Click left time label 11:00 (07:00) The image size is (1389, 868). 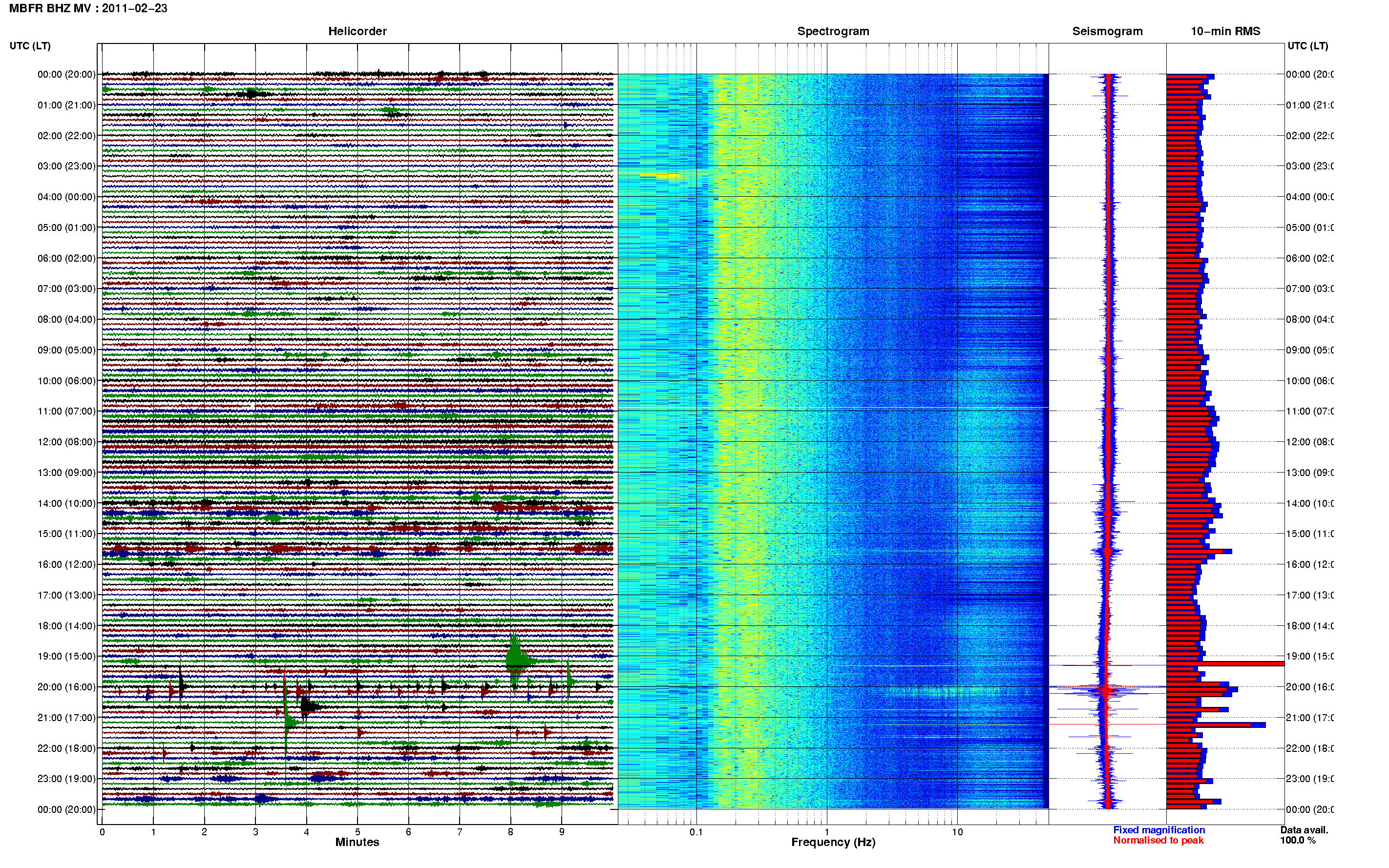click(66, 411)
